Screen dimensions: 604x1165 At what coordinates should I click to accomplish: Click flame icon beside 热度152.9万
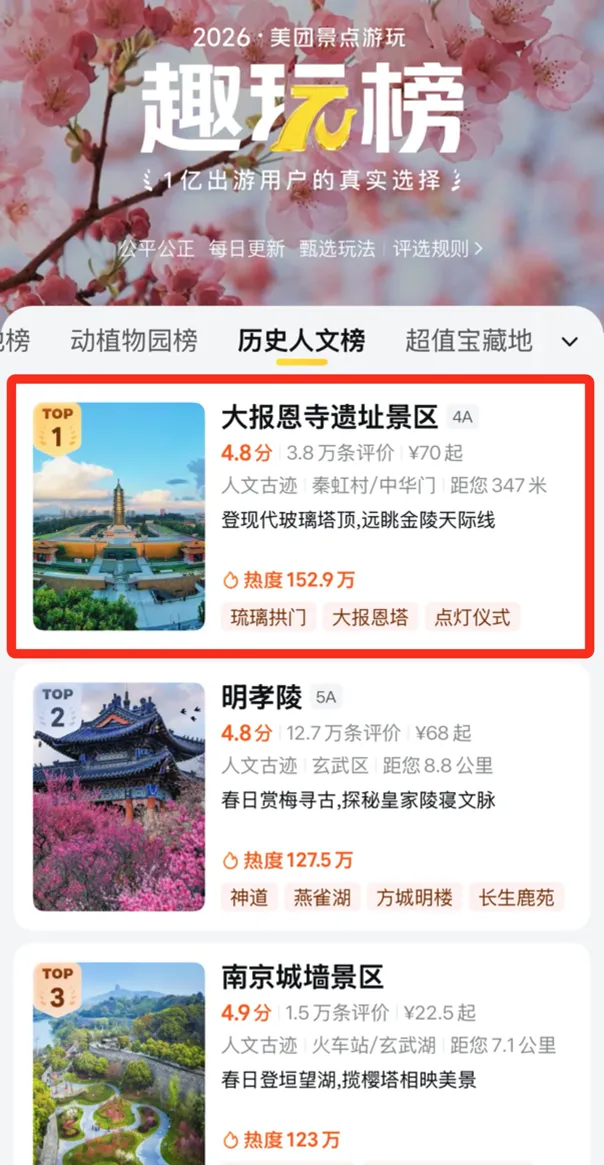(230, 580)
